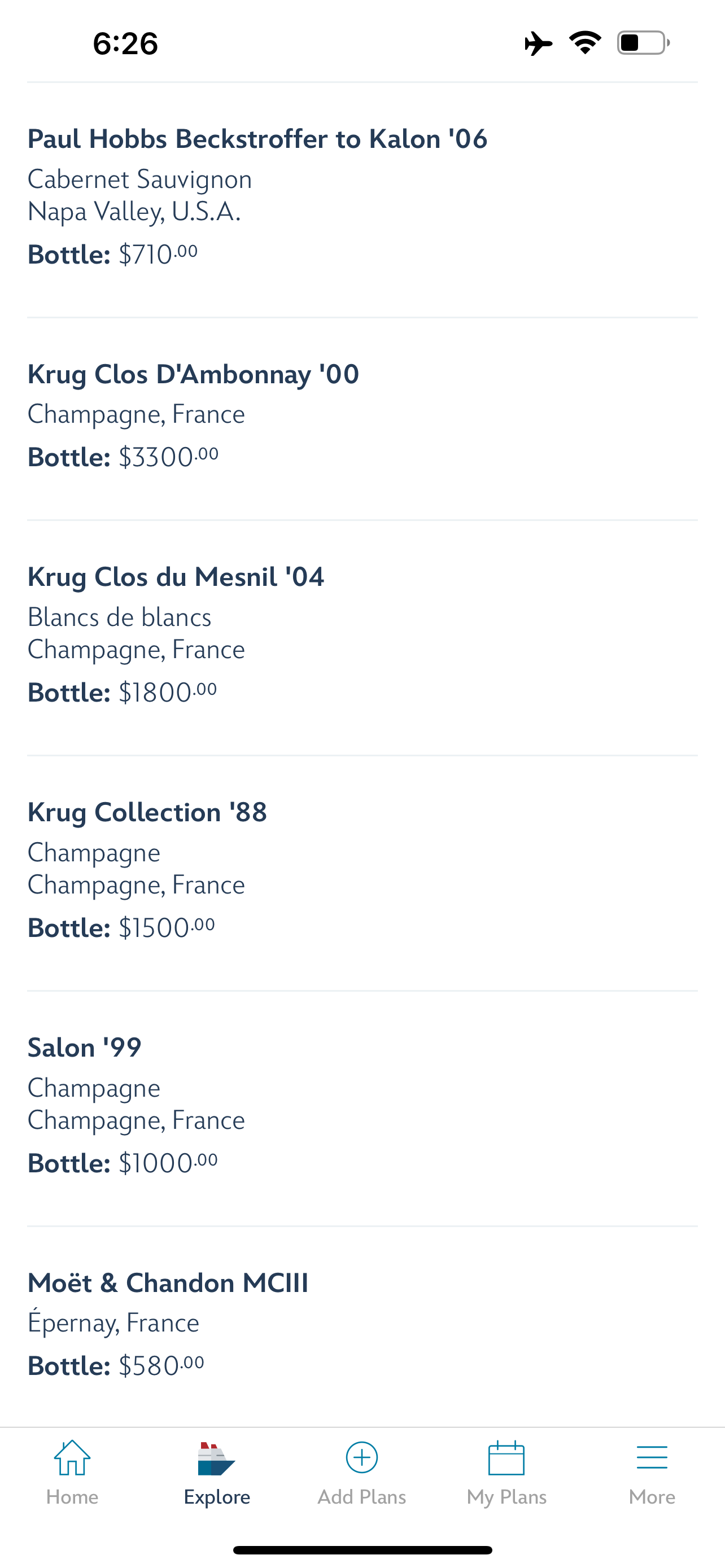725x1568 pixels.
Task: Tap the airplane mode status icon
Action: 538,43
